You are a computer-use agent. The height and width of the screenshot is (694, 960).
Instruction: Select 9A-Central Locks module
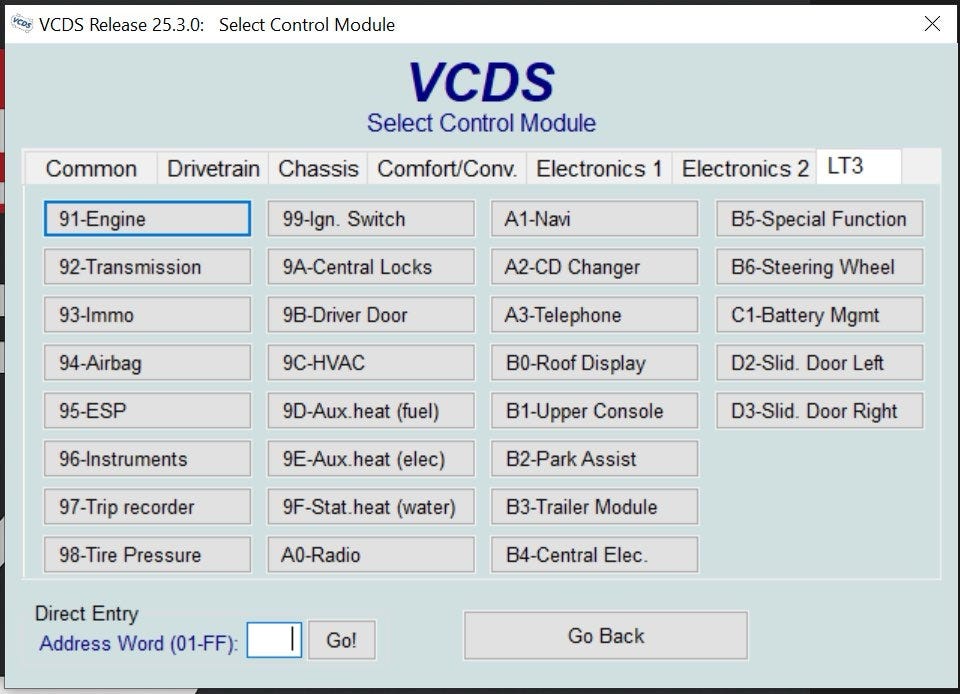point(371,266)
